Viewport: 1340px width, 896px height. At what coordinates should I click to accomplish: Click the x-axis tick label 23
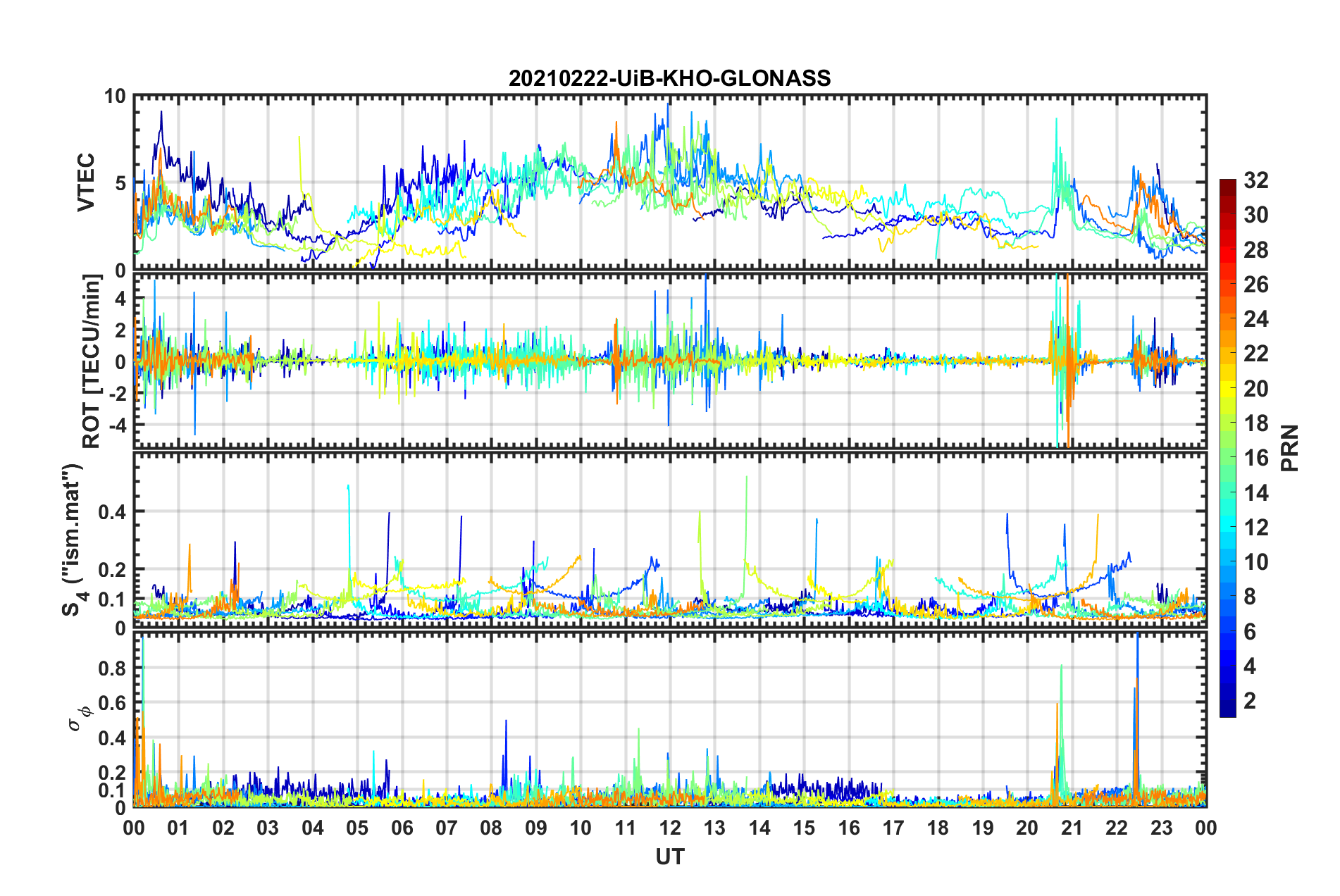click(1161, 828)
